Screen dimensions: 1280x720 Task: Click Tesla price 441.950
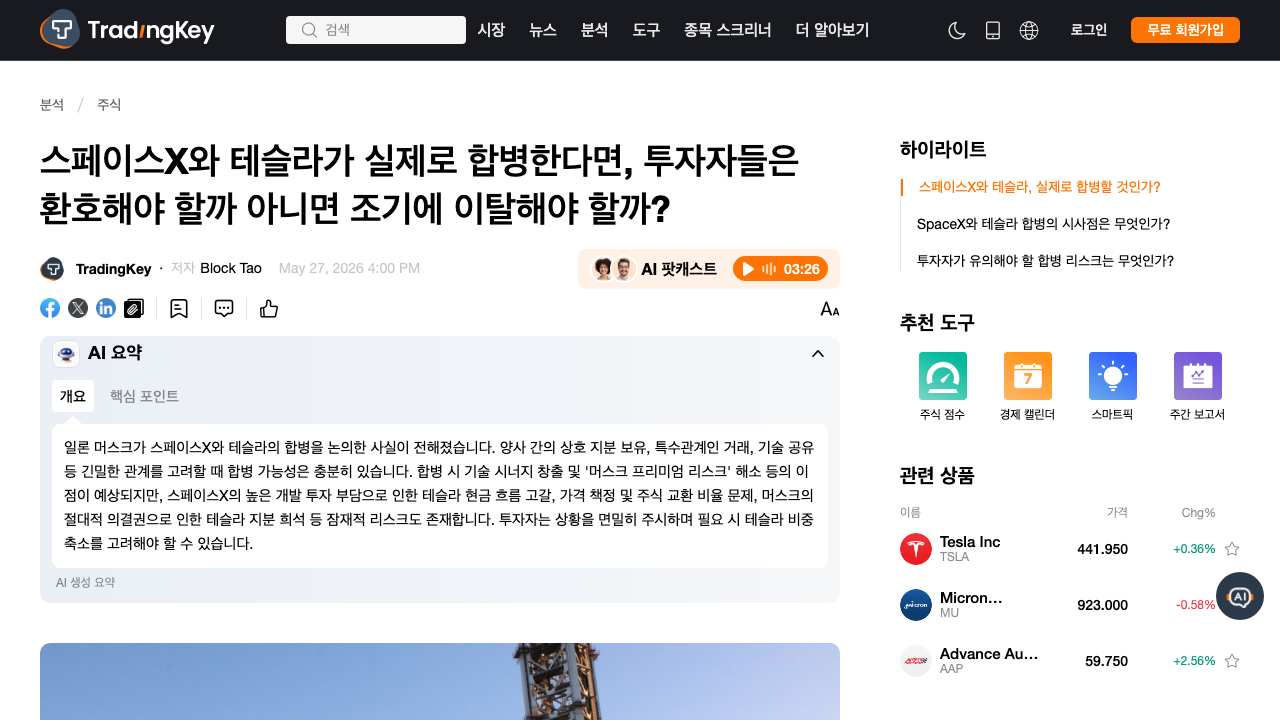point(1102,549)
